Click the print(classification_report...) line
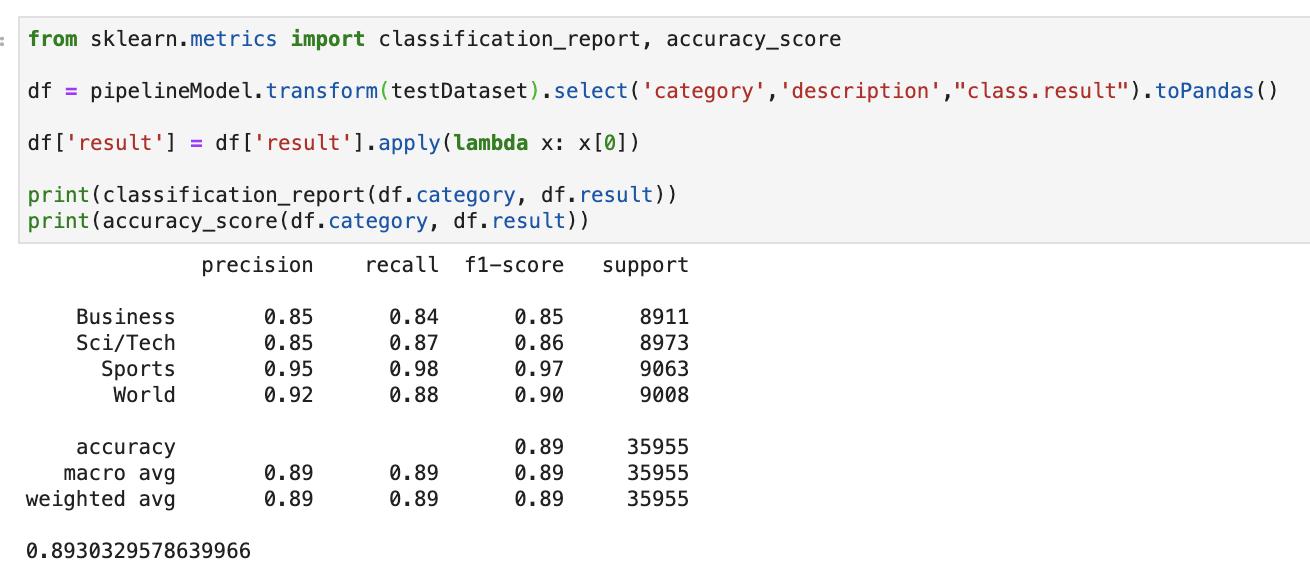This screenshot has width=1310, height=580. click(x=352, y=195)
